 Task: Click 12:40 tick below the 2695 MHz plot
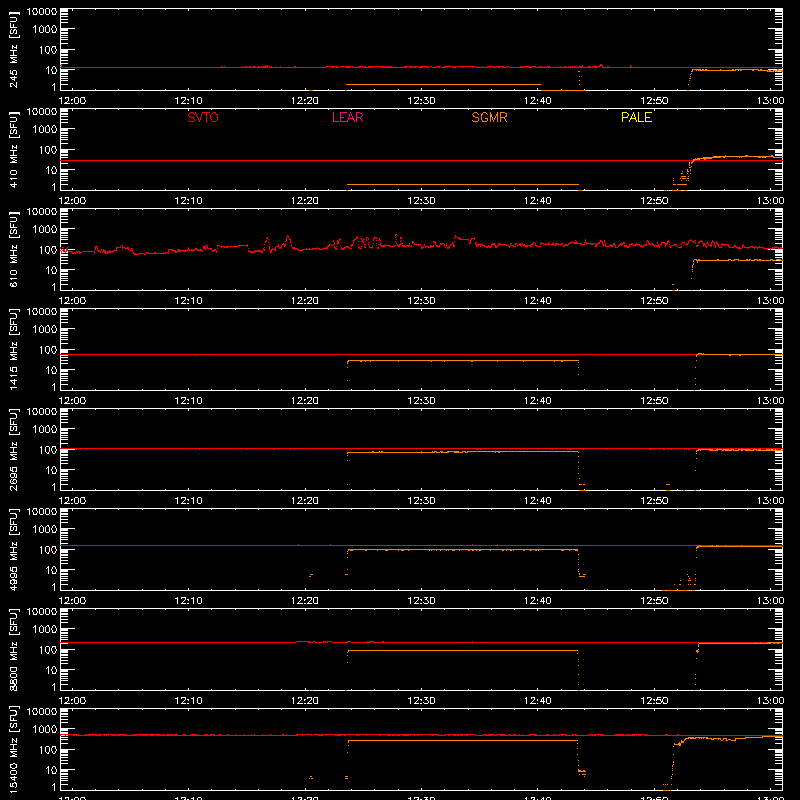pos(538,501)
